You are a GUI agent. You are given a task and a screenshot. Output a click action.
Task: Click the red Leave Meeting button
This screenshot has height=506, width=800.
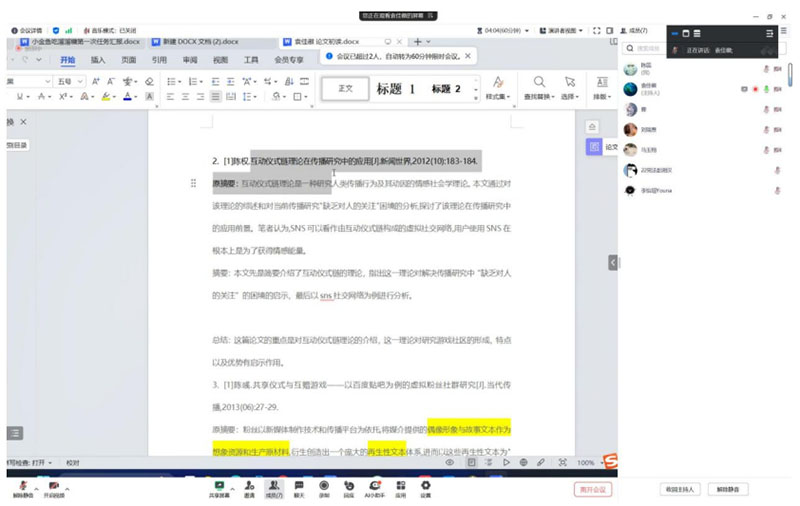(x=593, y=489)
